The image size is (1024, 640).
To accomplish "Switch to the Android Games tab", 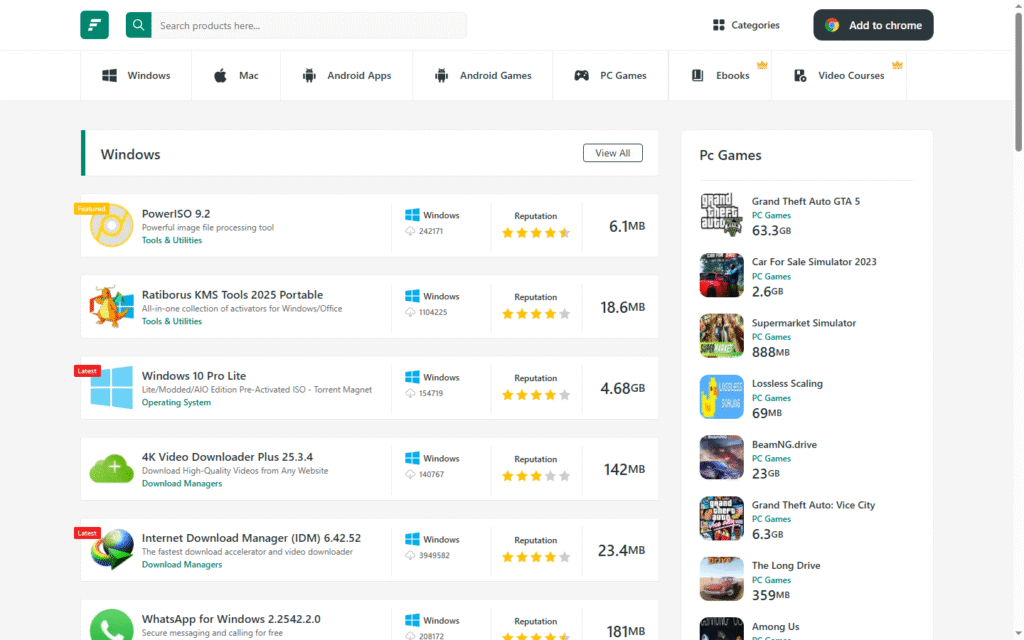I will point(483,76).
